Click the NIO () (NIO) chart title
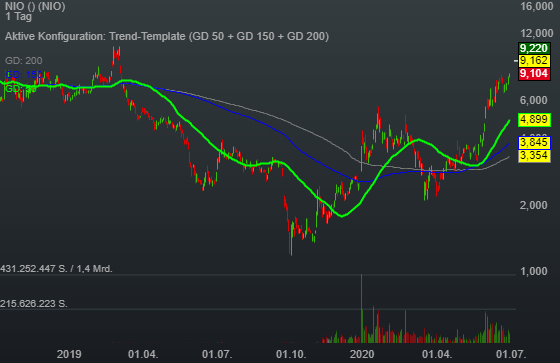560x363 pixels. pyautogui.click(x=35, y=6)
